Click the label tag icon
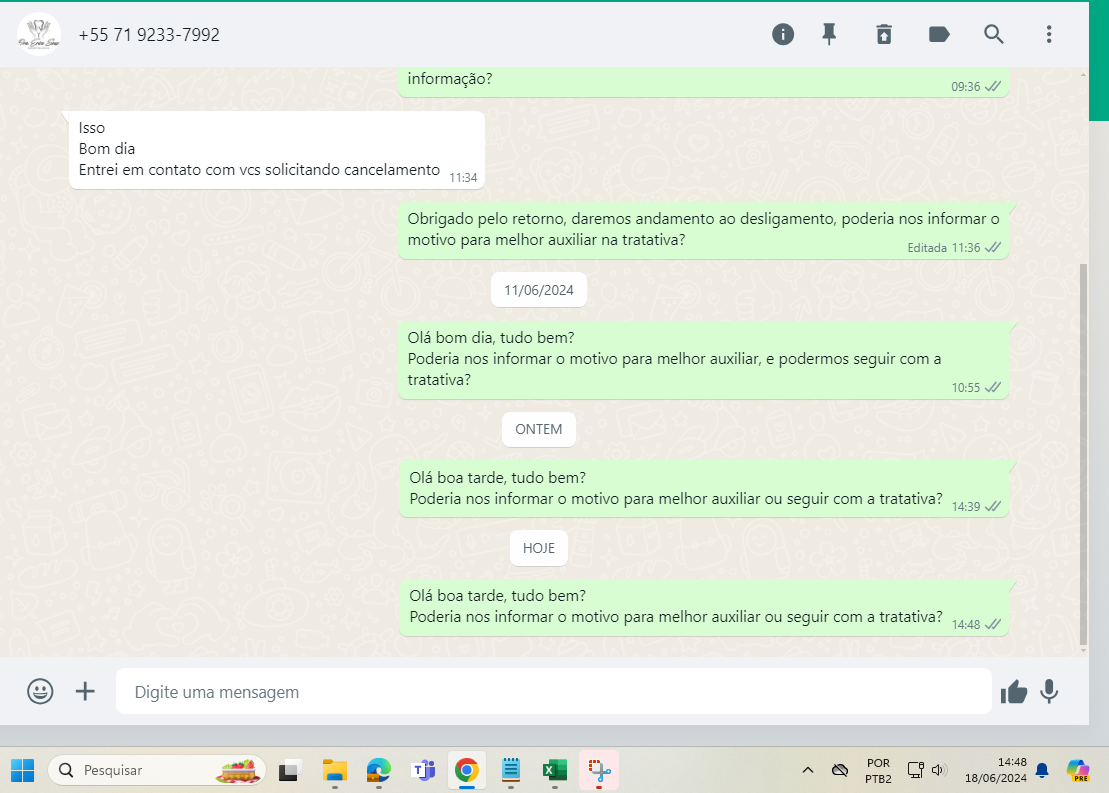The image size is (1109, 793). coord(939,35)
